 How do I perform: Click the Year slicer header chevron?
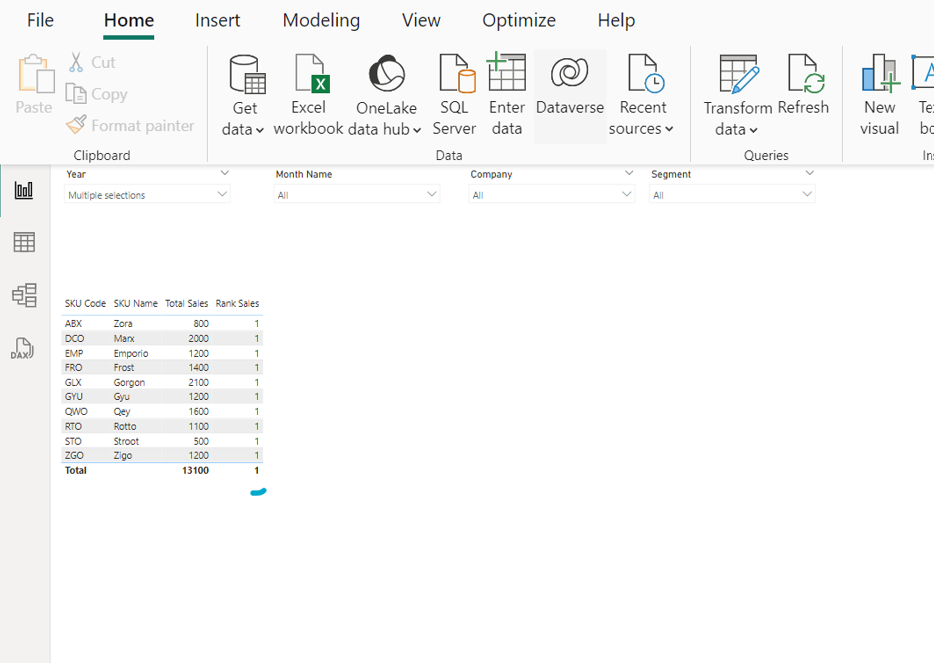(225, 173)
